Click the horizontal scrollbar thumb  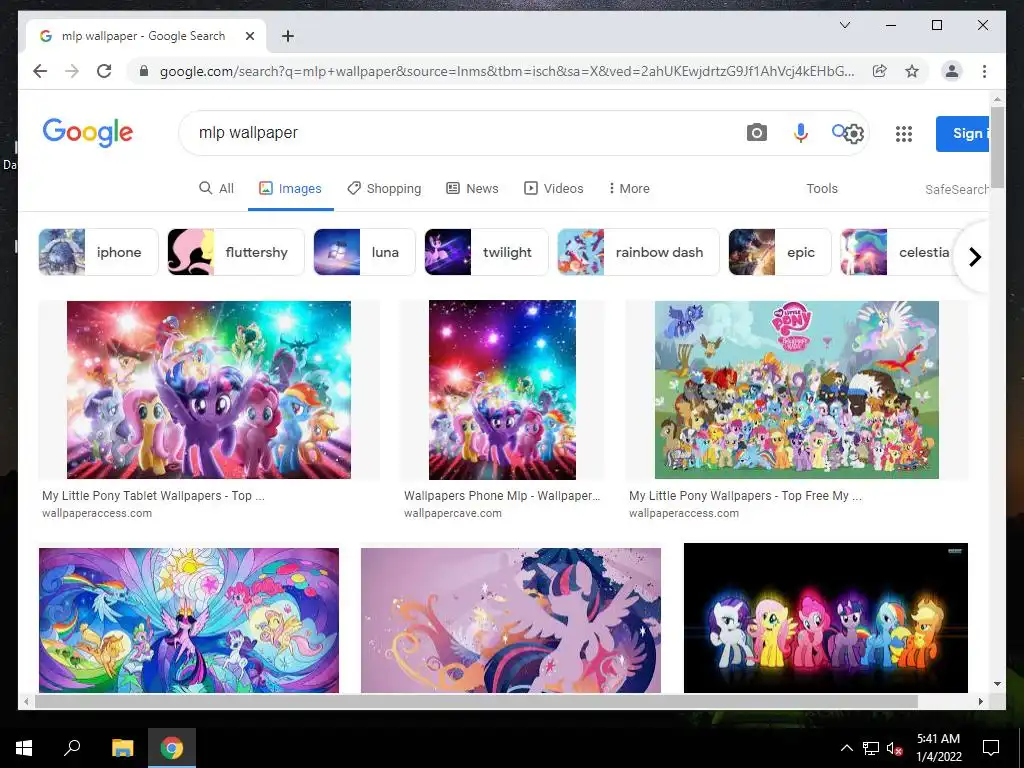(476, 701)
